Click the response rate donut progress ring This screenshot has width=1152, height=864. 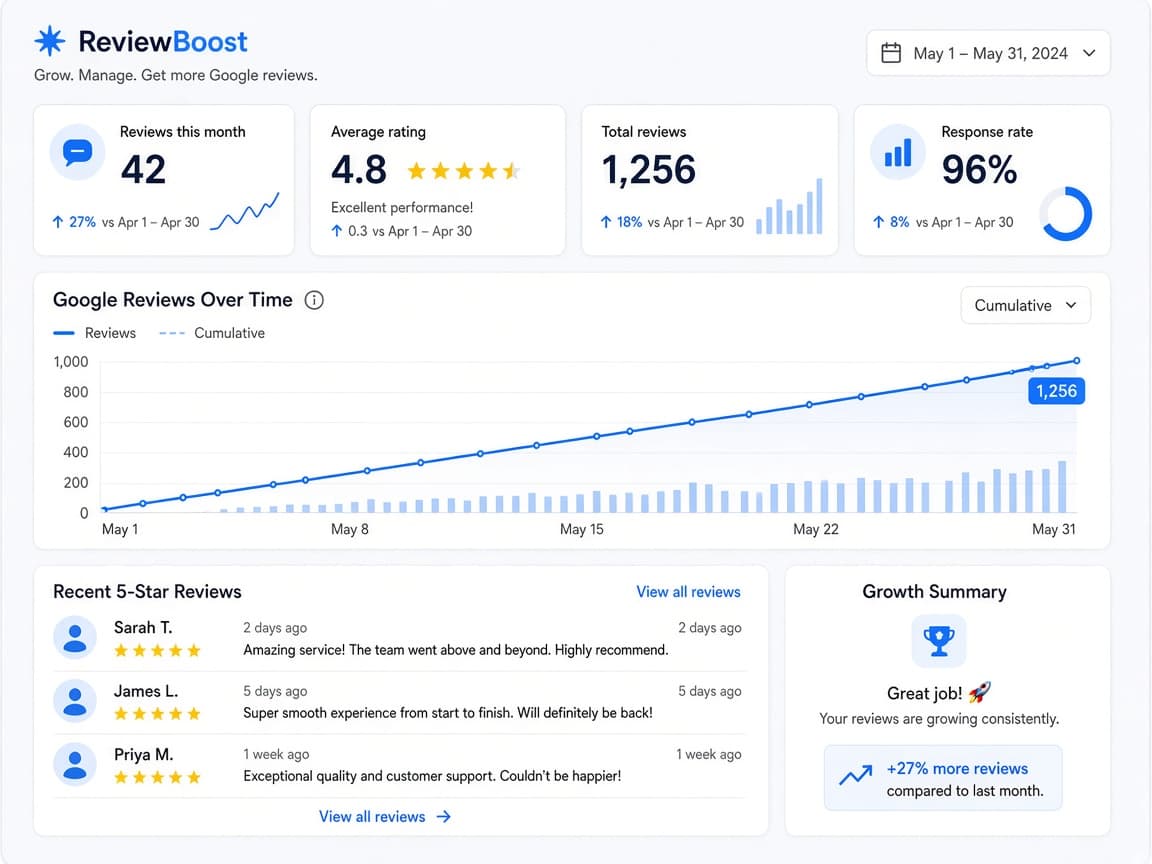(1065, 213)
